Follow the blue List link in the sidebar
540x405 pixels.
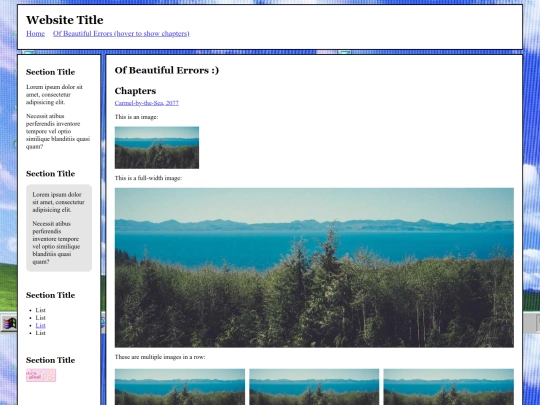point(40,325)
